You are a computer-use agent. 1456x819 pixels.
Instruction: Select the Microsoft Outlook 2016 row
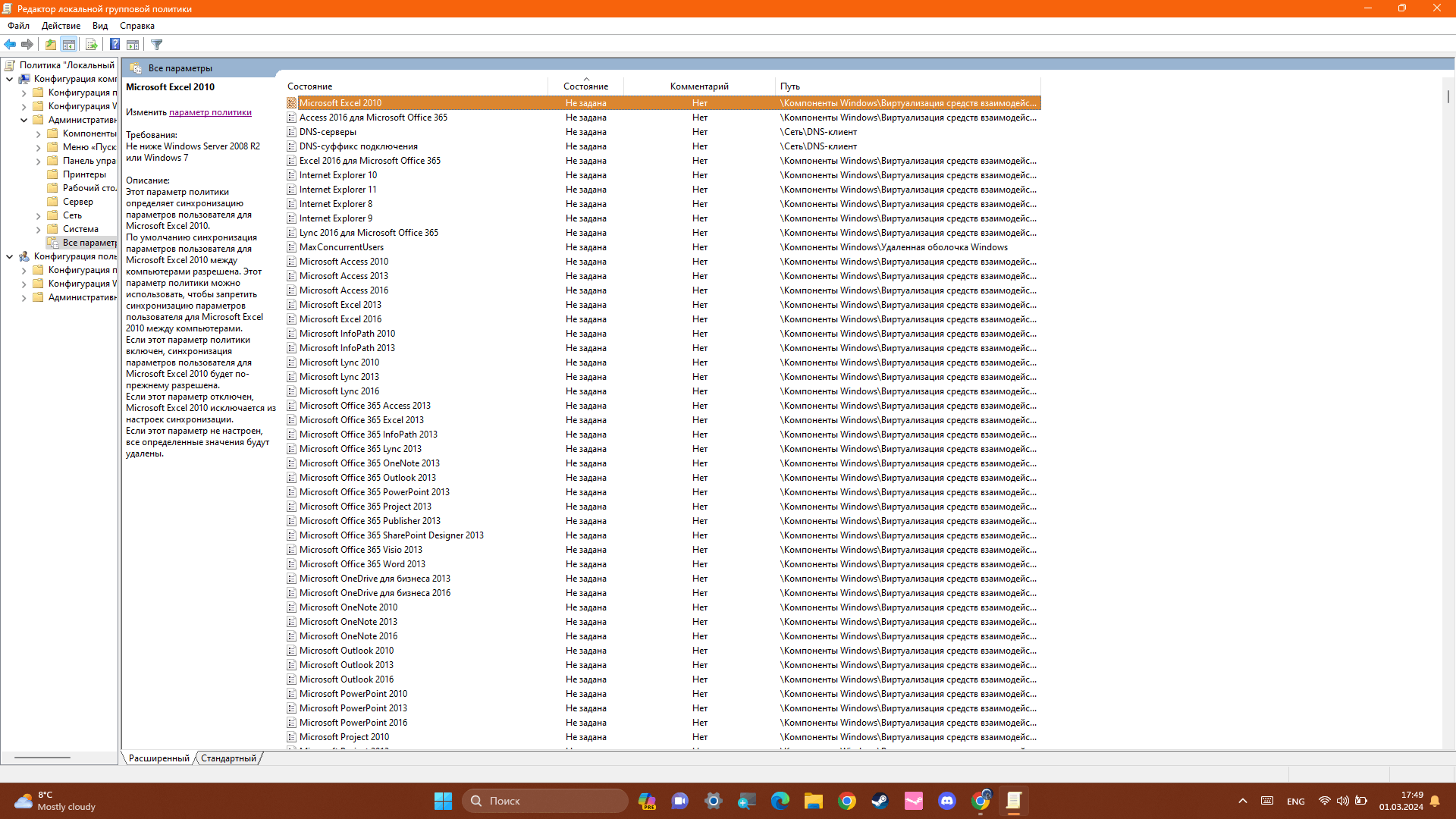pos(663,679)
